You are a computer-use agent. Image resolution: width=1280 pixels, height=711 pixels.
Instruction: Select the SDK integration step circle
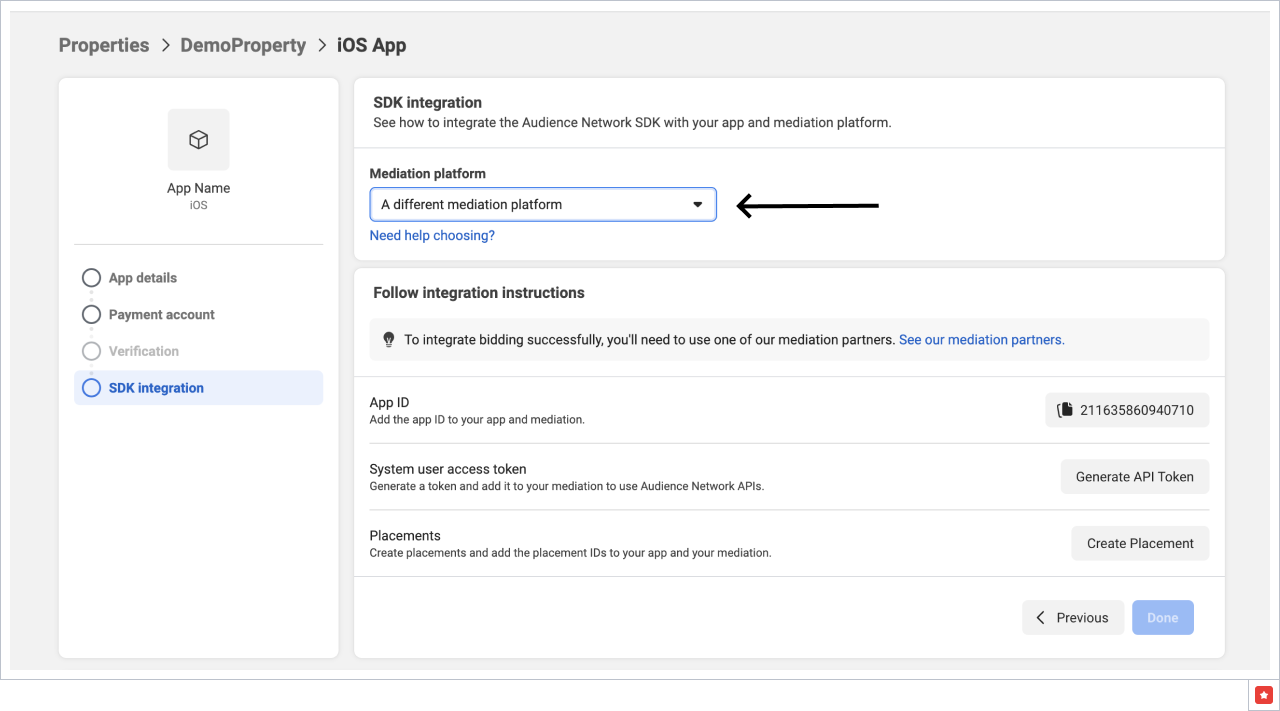pyautogui.click(x=92, y=388)
